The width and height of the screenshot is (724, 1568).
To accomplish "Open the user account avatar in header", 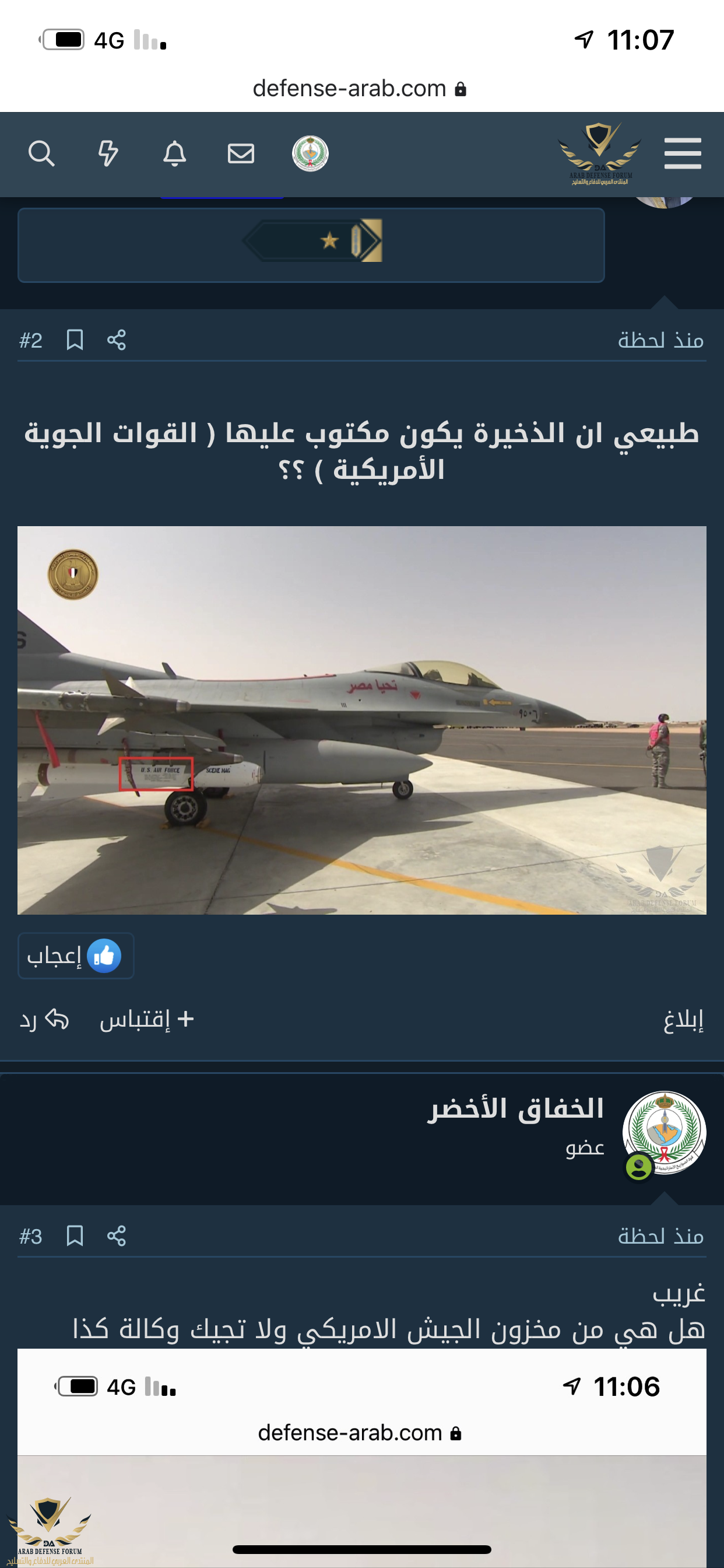I will (x=310, y=153).
